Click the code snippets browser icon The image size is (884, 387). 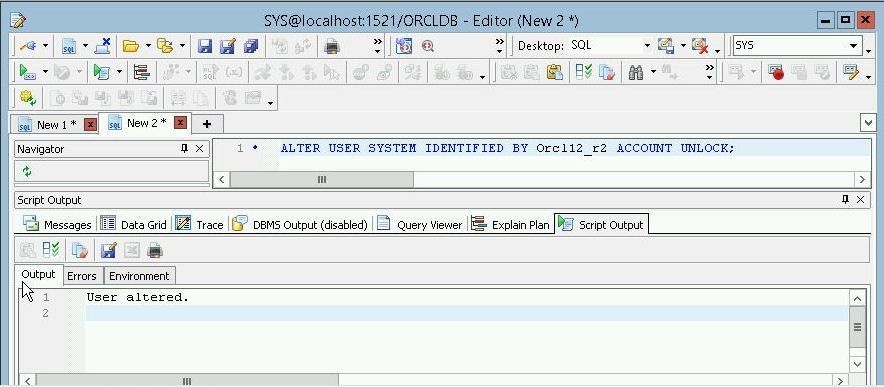404,46
